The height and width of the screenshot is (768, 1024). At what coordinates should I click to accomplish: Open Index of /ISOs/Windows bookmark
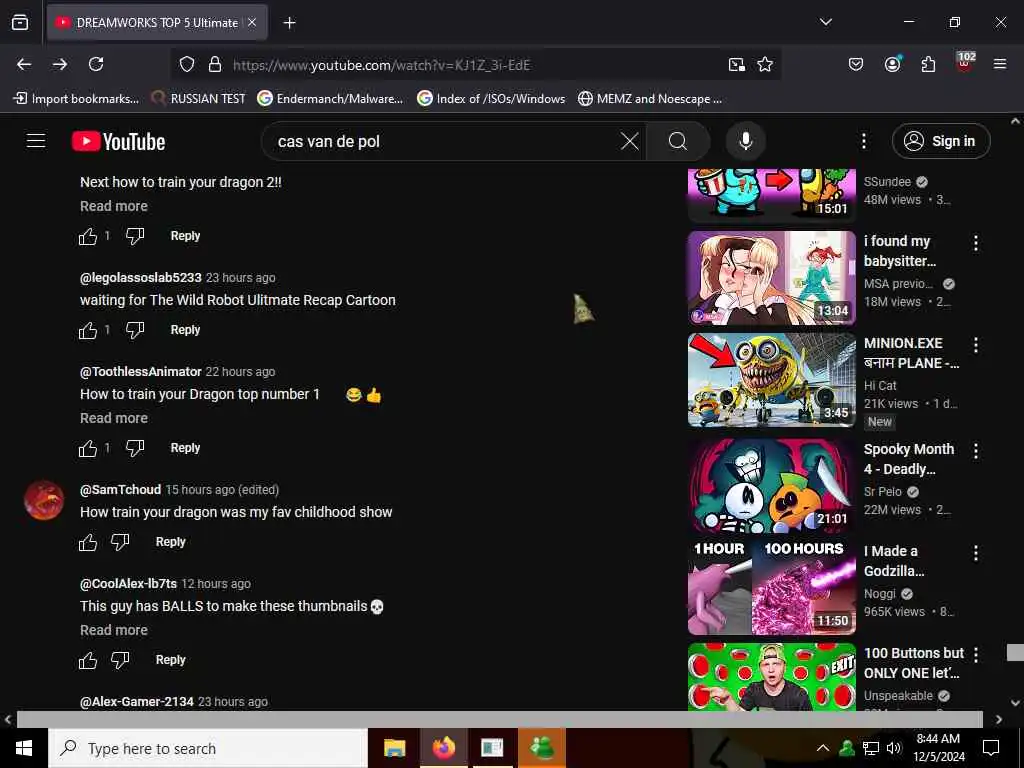coord(491,99)
